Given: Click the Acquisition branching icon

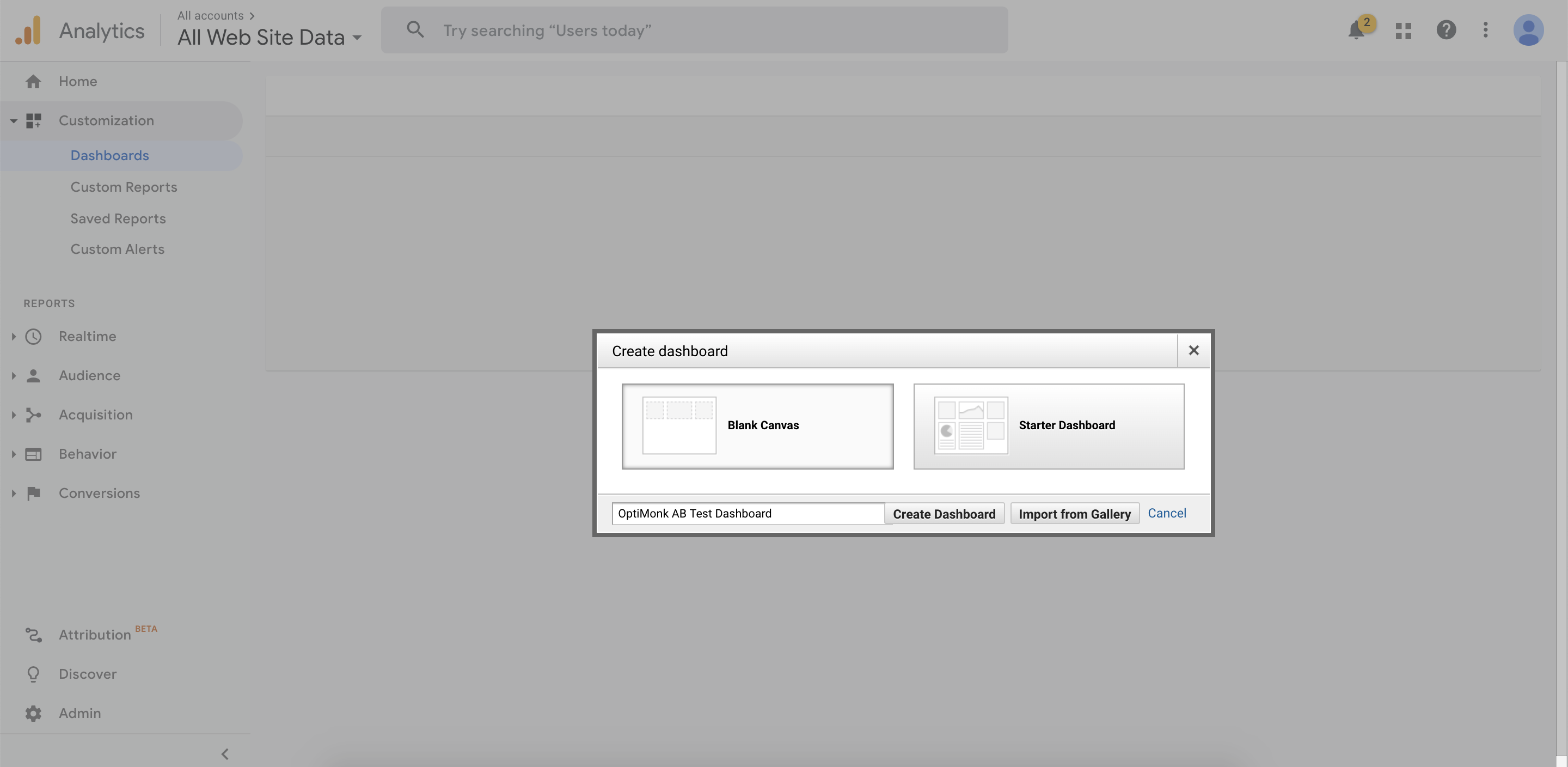Looking at the screenshot, I should coord(33,415).
